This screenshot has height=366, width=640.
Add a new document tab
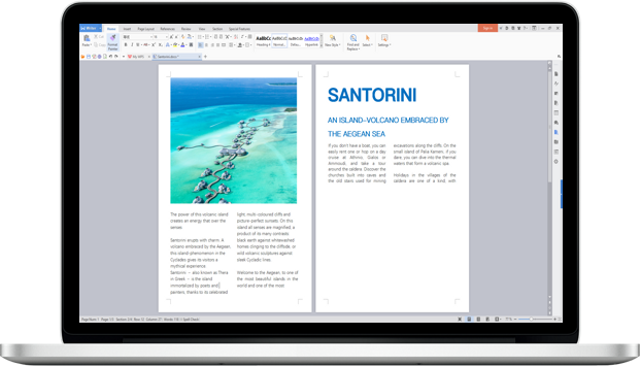205,57
